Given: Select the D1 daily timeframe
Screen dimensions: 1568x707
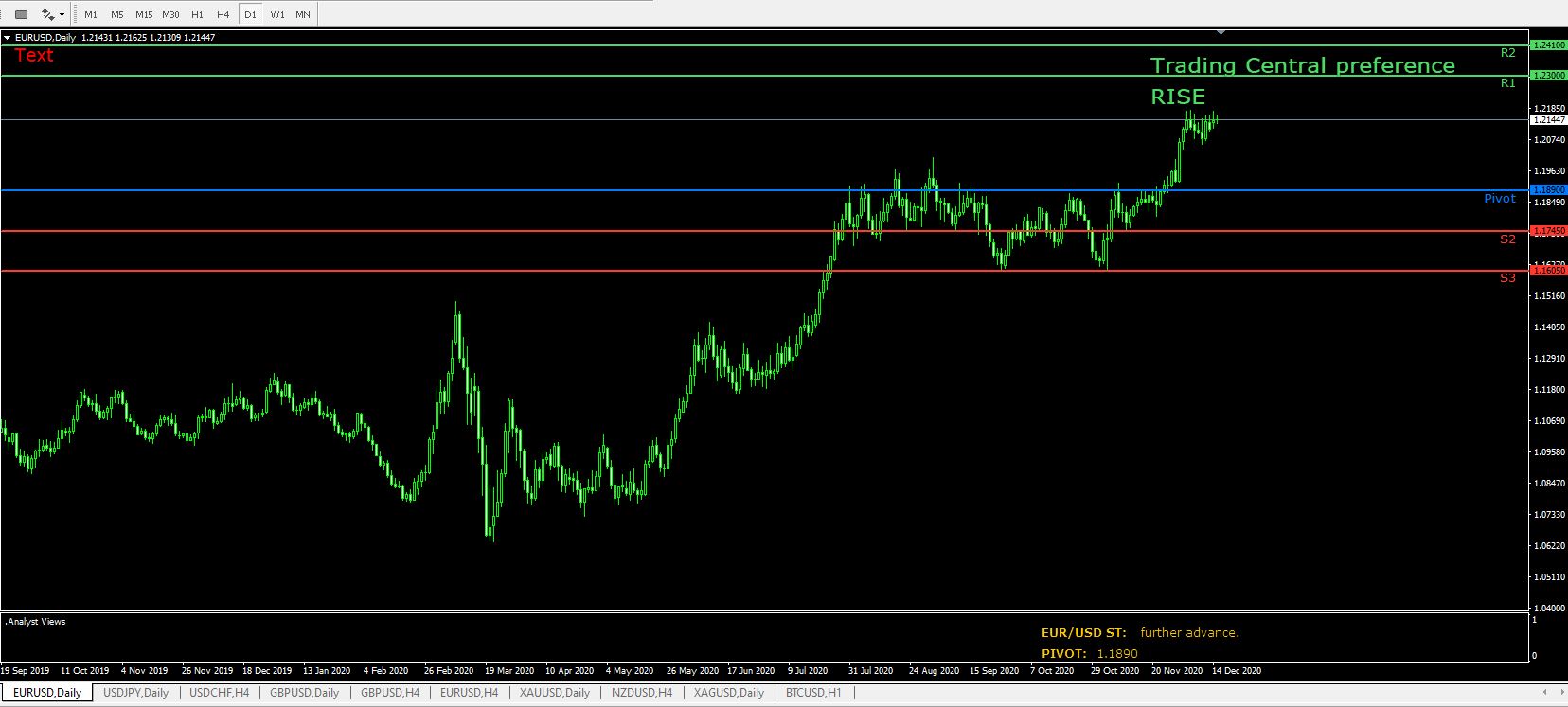Looking at the screenshot, I should point(250,14).
